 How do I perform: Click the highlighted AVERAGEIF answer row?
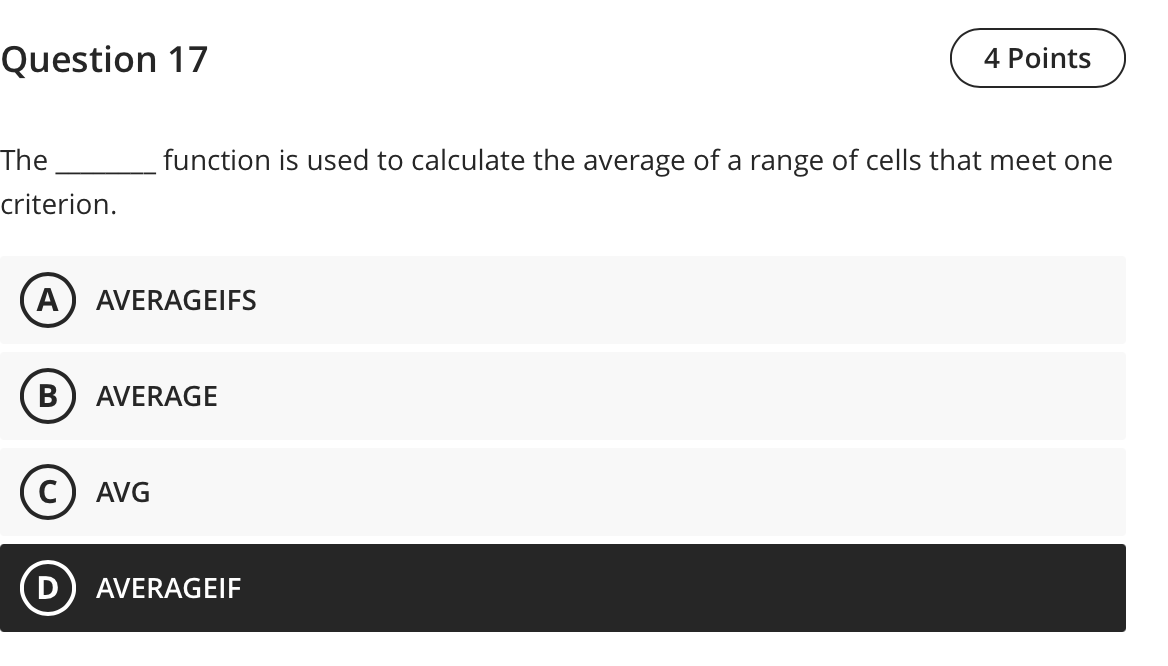(x=563, y=588)
